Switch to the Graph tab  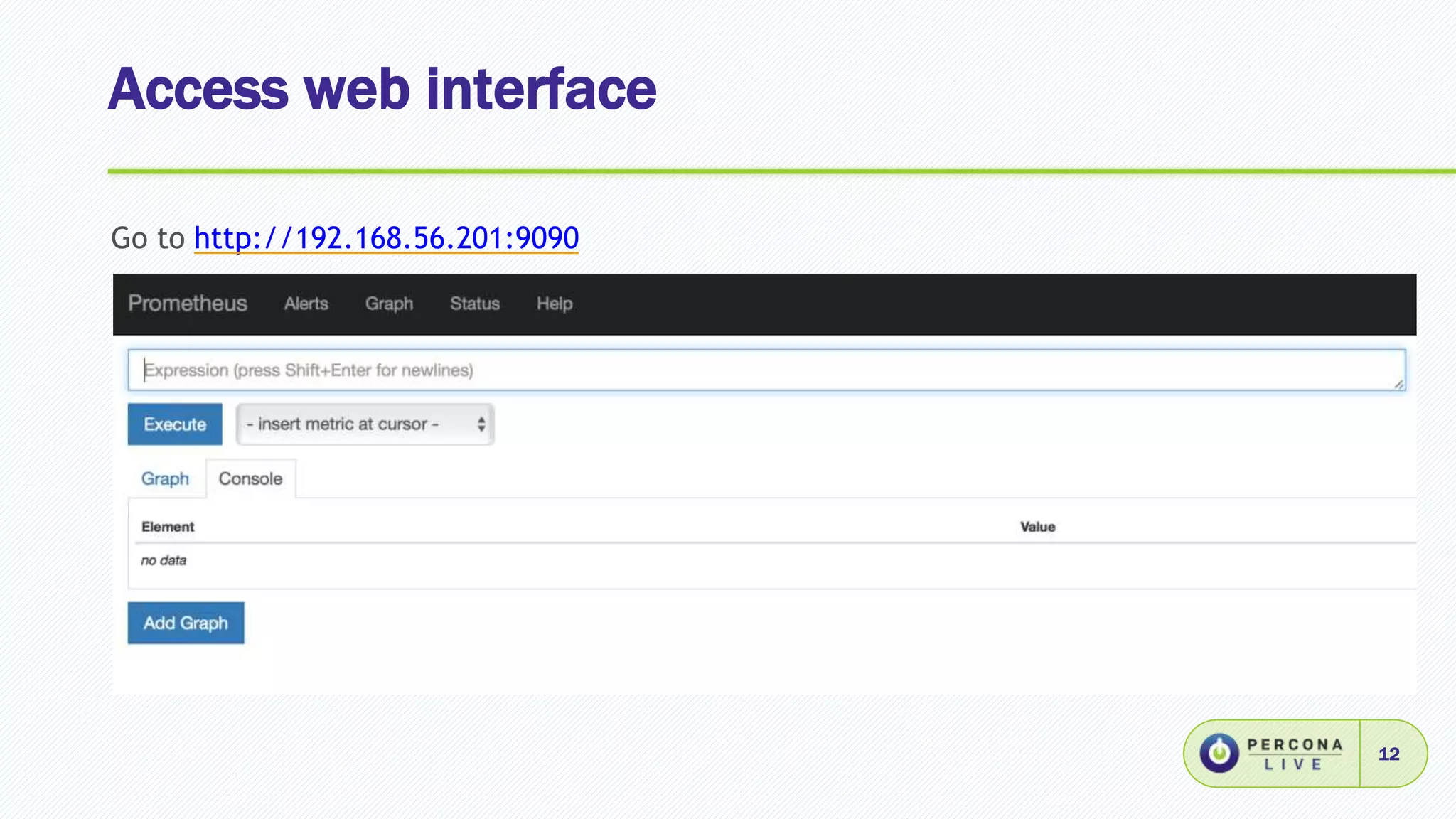click(165, 478)
